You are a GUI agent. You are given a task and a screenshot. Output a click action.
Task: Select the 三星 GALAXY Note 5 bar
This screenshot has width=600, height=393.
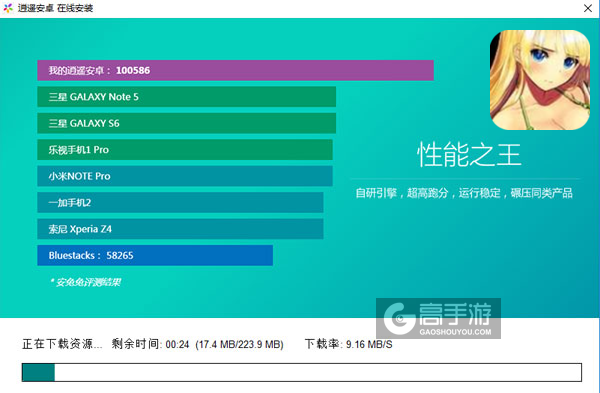tap(186, 97)
